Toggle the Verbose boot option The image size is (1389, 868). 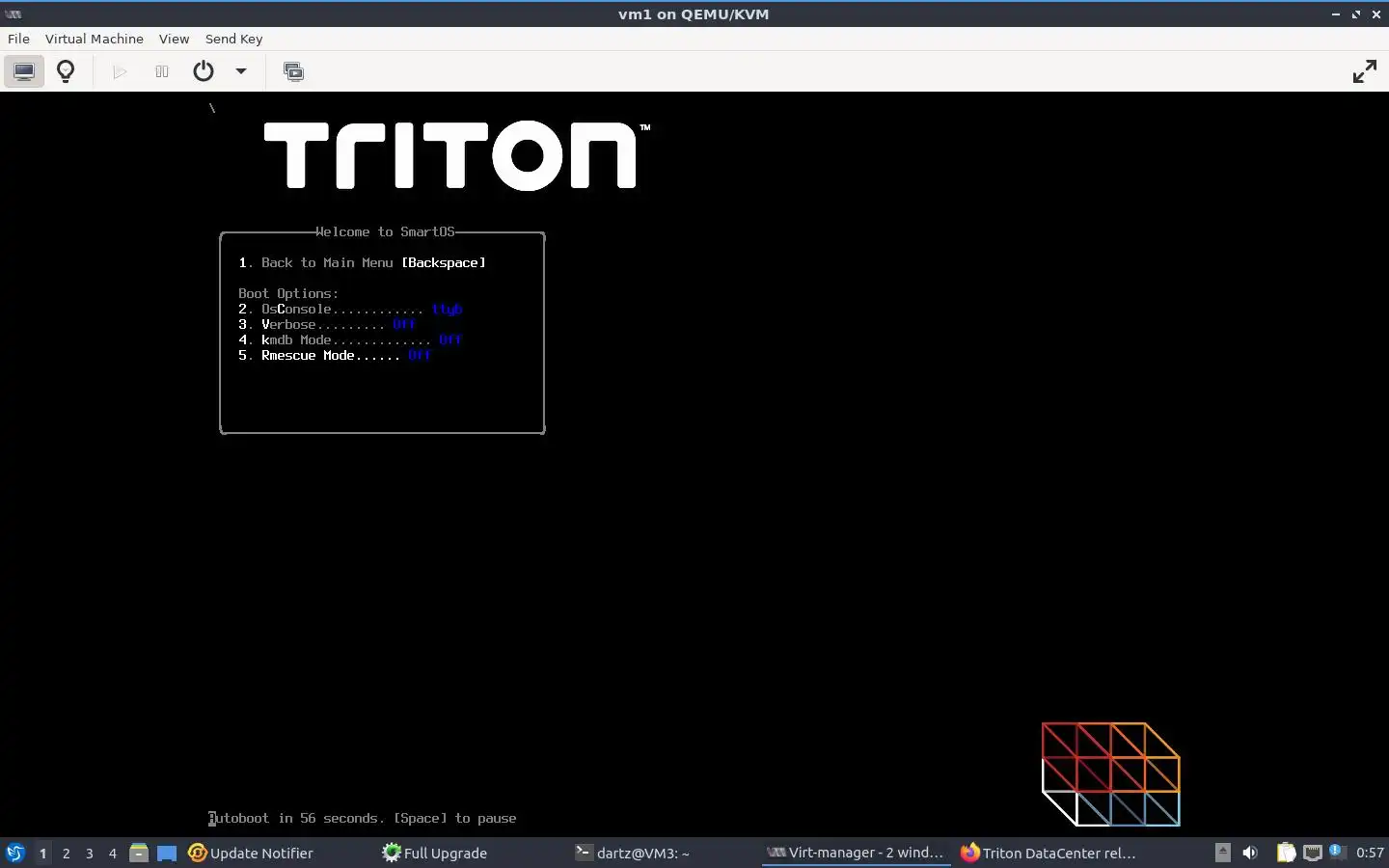point(327,324)
